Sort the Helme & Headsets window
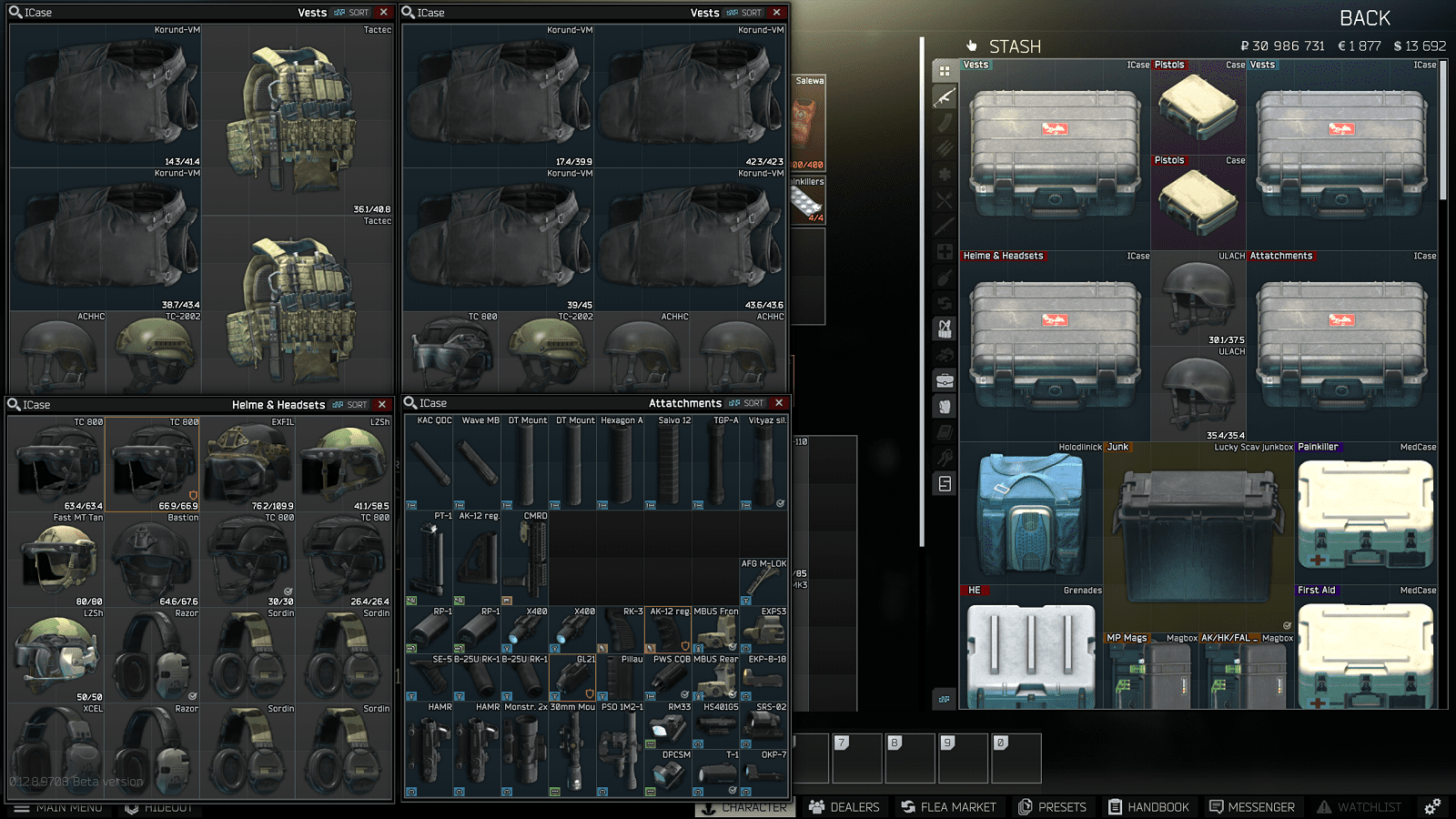This screenshot has height=819, width=1456. pyautogui.click(x=350, y=405)
